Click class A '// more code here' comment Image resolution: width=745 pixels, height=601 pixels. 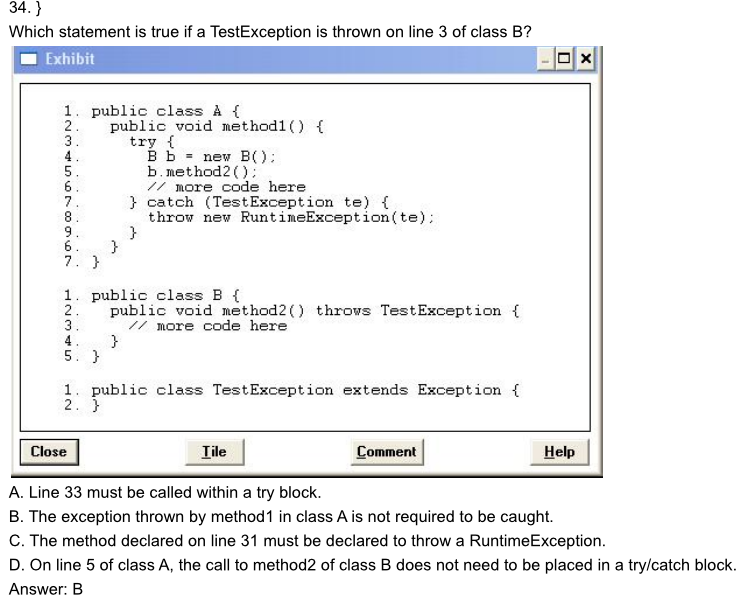(x=226, y=187)
